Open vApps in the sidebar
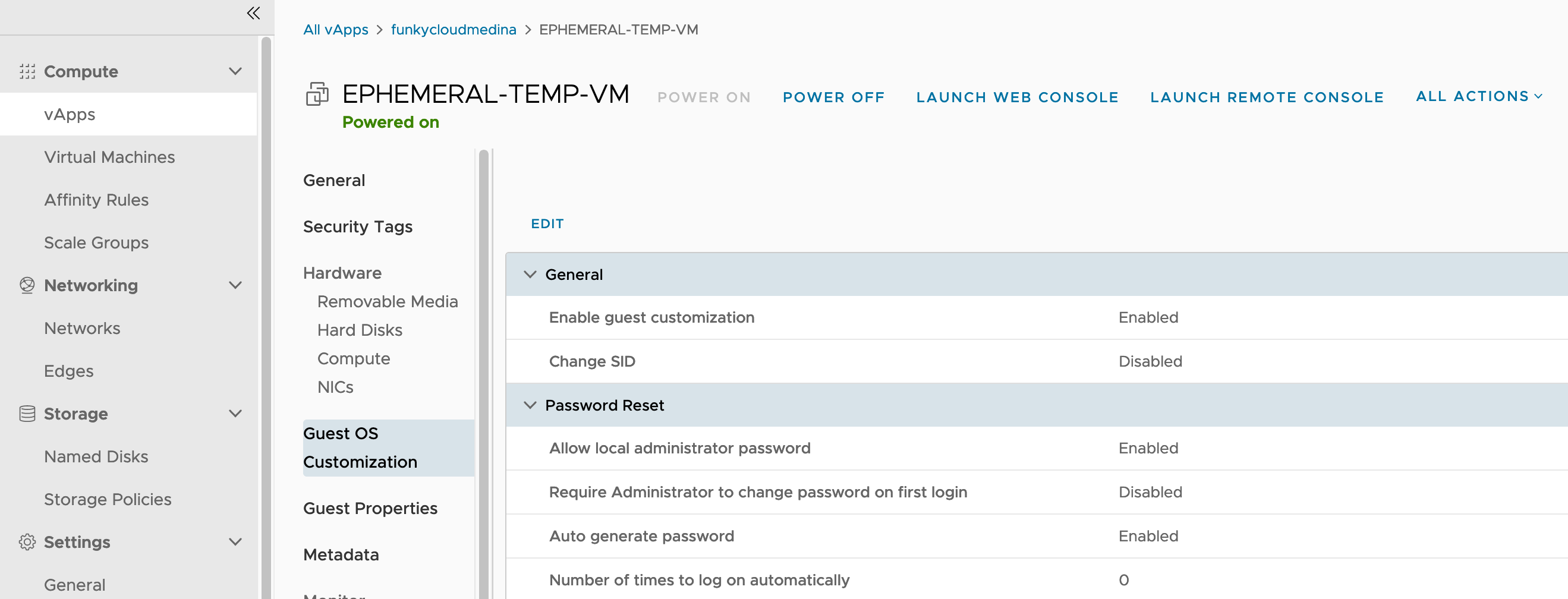The width and height of the screenshot is (1568, 599). tap(128, 115)
